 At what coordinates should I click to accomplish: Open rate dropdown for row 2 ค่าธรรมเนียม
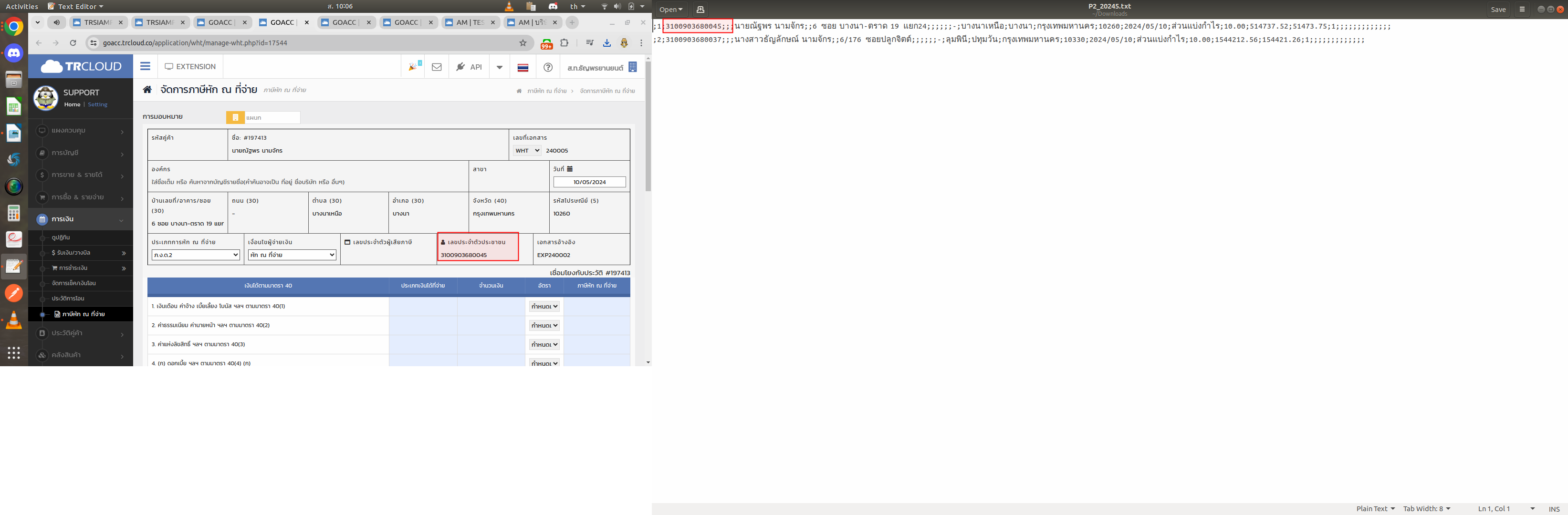[544, 325]
